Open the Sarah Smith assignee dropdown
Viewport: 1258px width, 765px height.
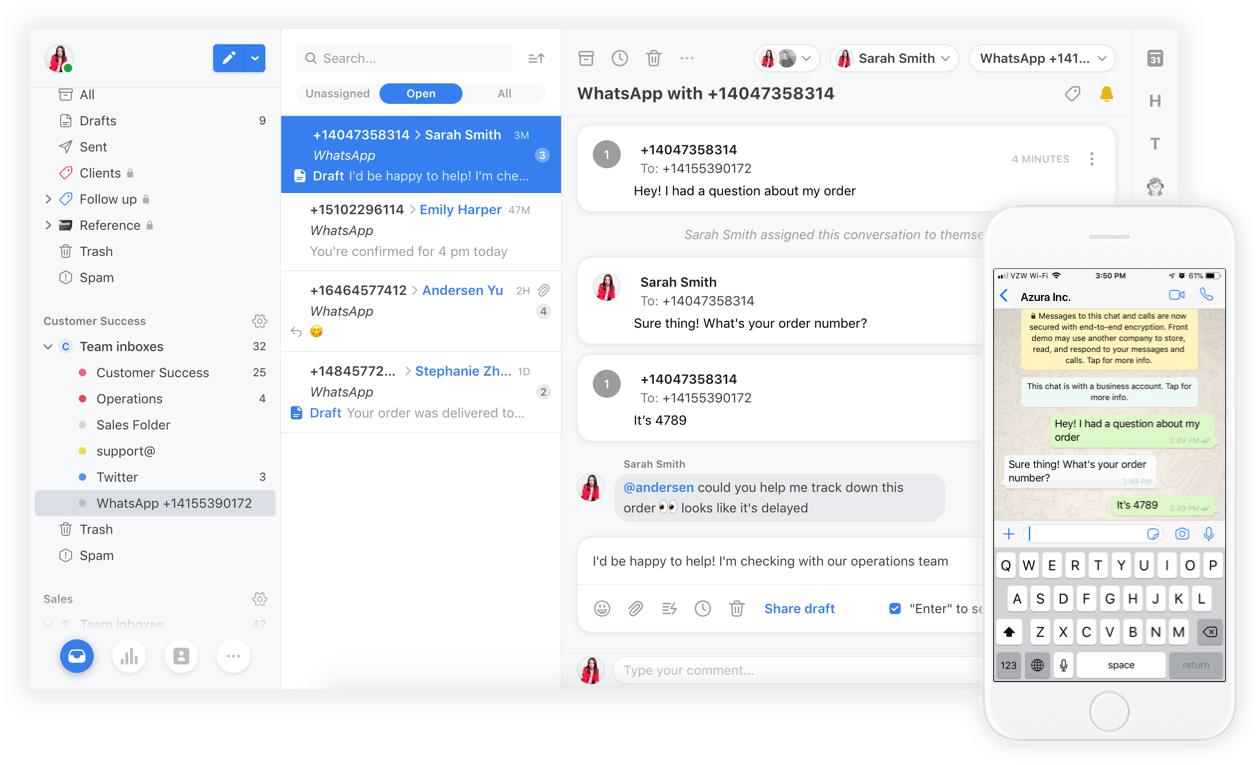893,58
